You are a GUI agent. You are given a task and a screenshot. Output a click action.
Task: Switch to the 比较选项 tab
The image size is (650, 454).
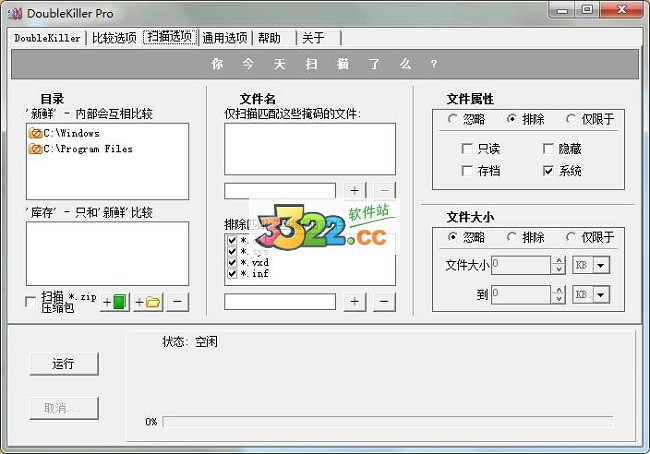pyautogui.click(x=114, y=38)
